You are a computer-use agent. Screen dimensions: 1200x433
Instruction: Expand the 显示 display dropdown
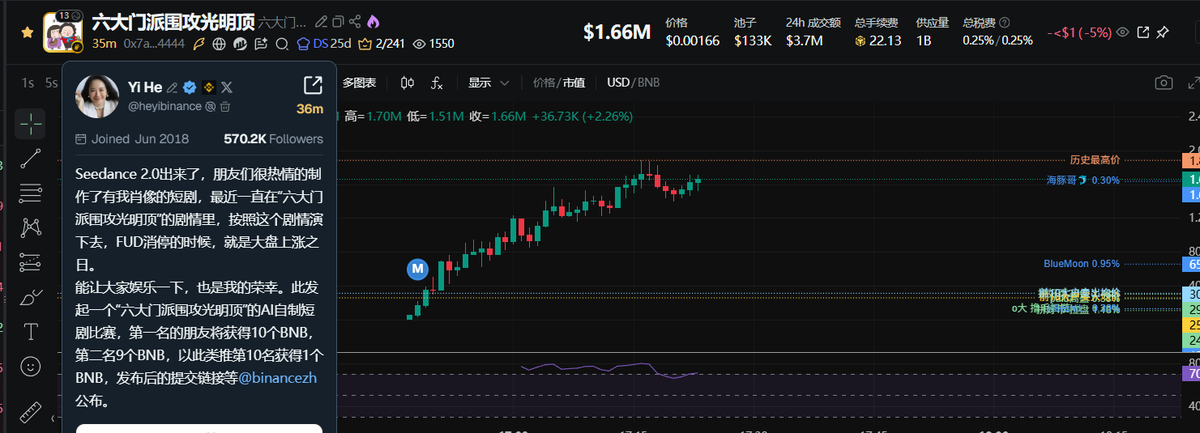(488, 83)
